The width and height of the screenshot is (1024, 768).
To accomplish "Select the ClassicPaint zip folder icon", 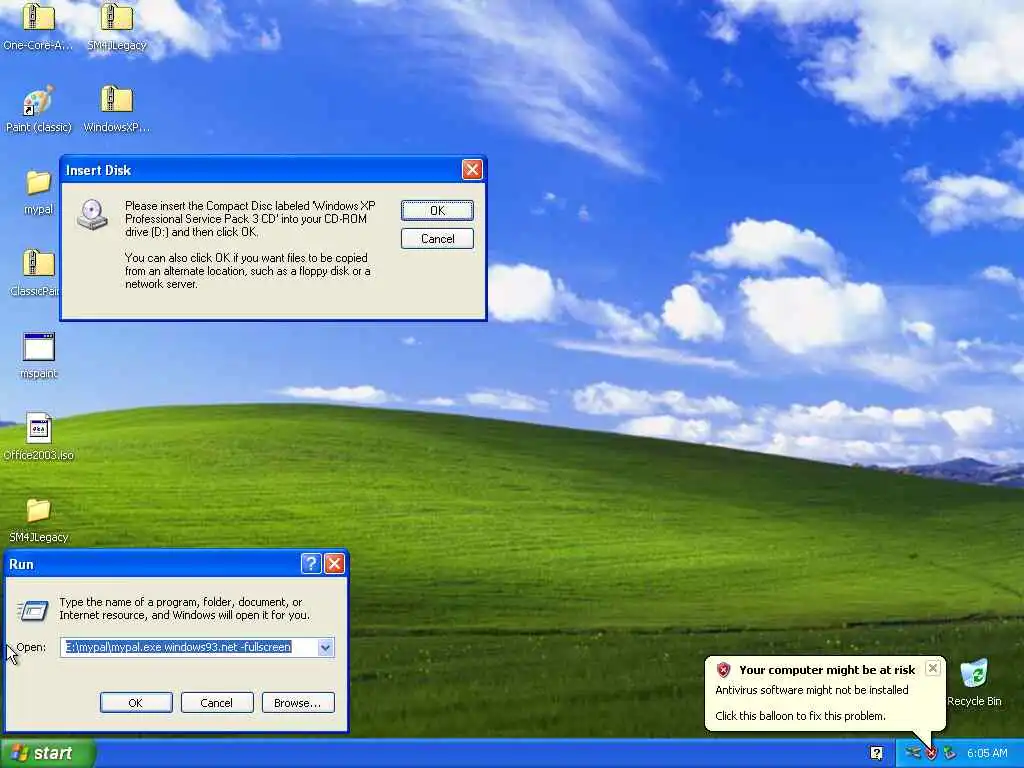I will coord(39,263).
